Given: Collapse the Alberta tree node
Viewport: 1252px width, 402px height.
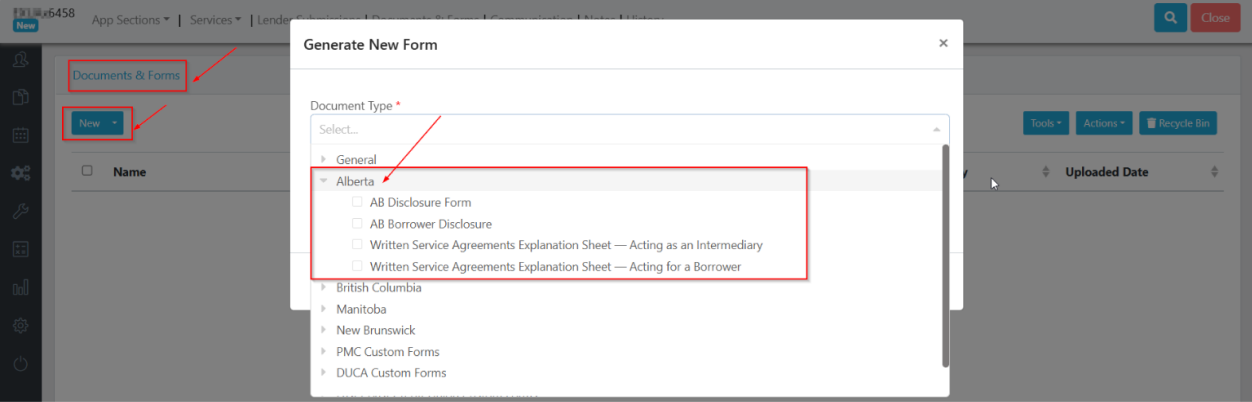Looking at the screenshot, I should pos(323,181).
